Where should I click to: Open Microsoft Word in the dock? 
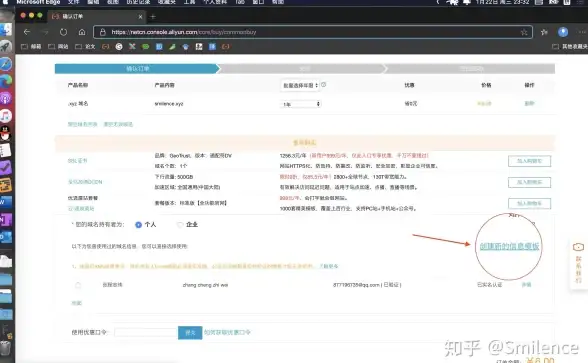pos(6,202)
